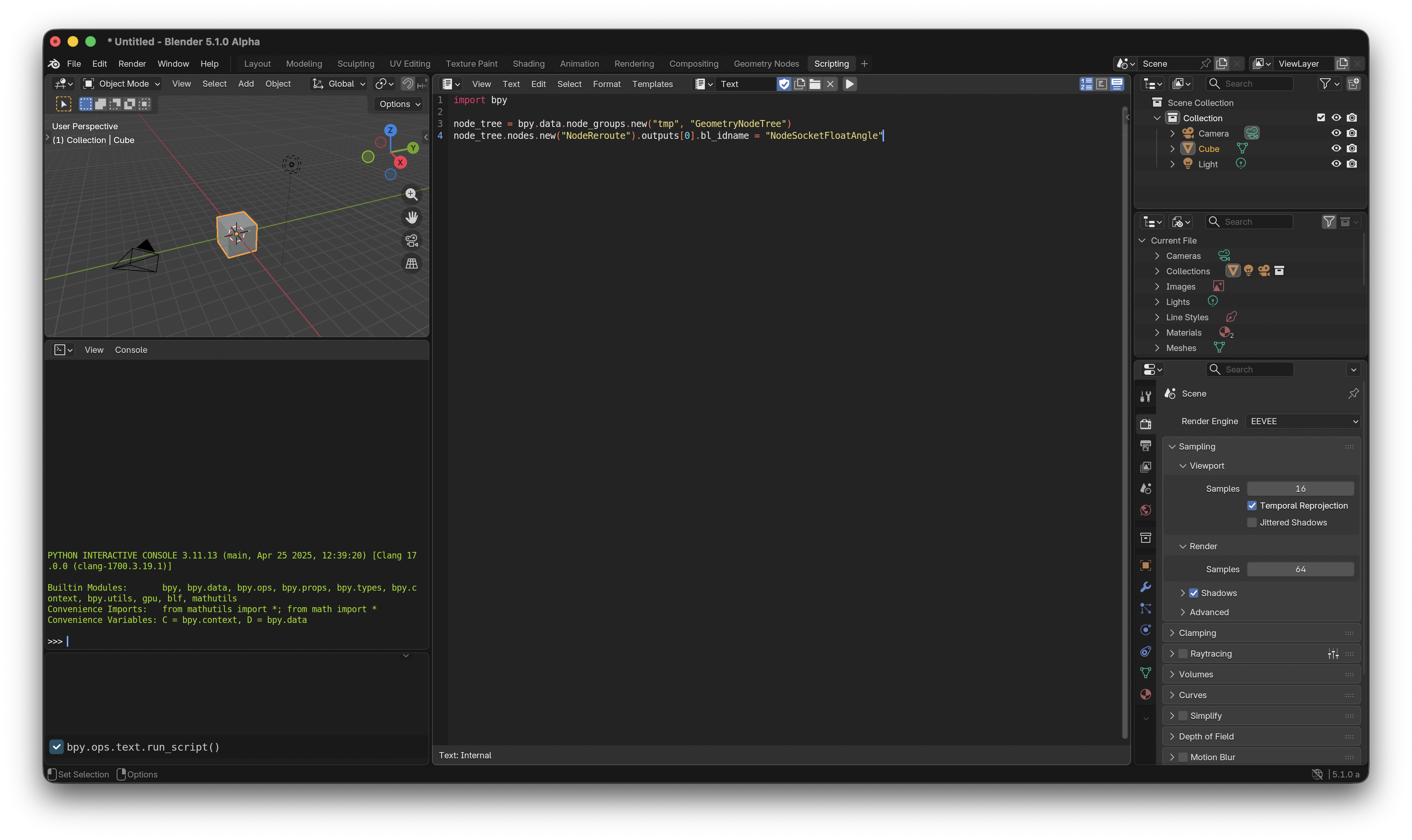
Task: Switch to the Geometry Nodes workspace tab
Action: coord(766,63)
